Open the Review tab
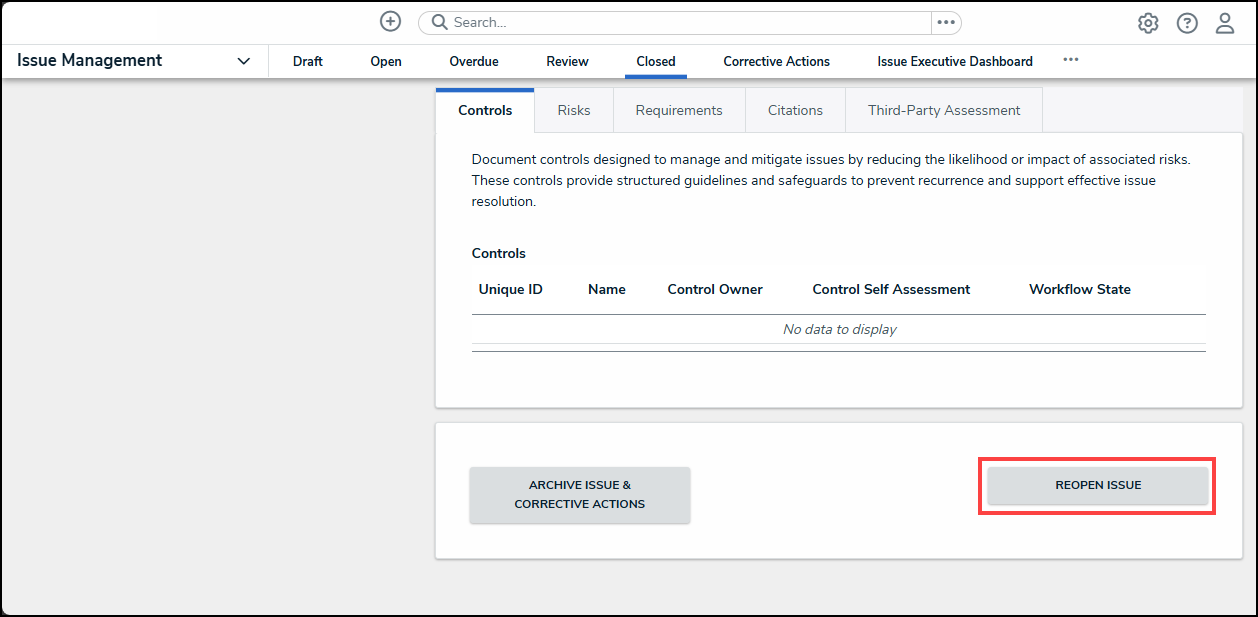Viewport: 1258px width, 617px height. pyautogui.click(x=567, y=61)
